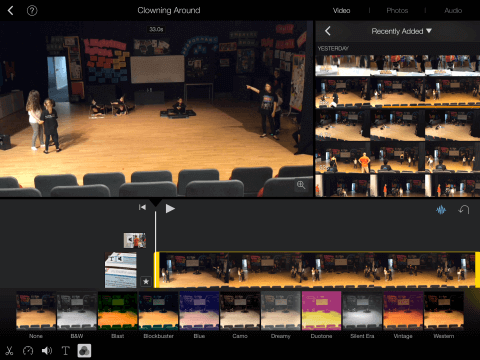Select the scissors split tool
This screenshot has height=360, width=480.
(9, 351)
